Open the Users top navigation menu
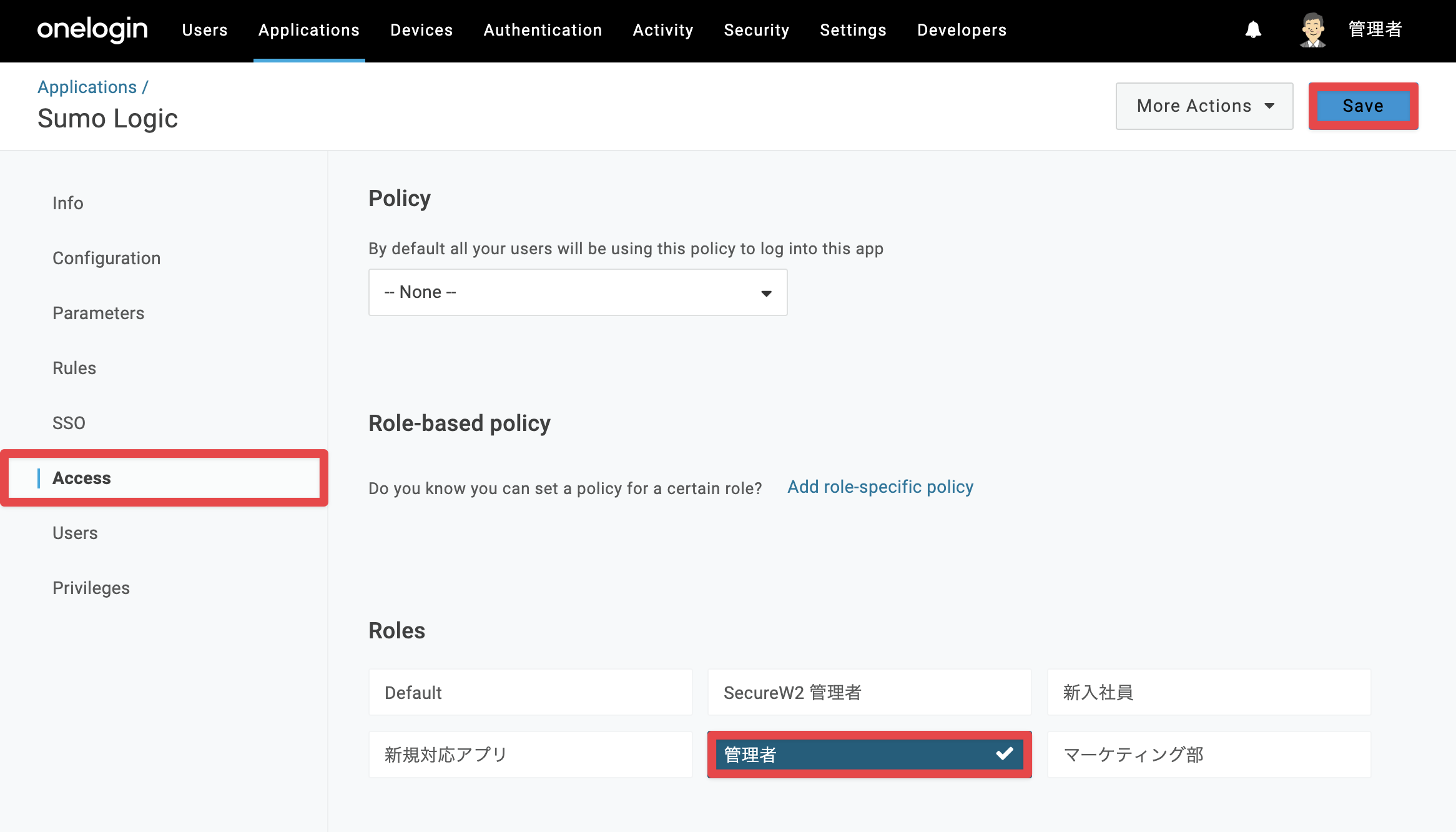 pyautogui.click(x=205, y=30)
